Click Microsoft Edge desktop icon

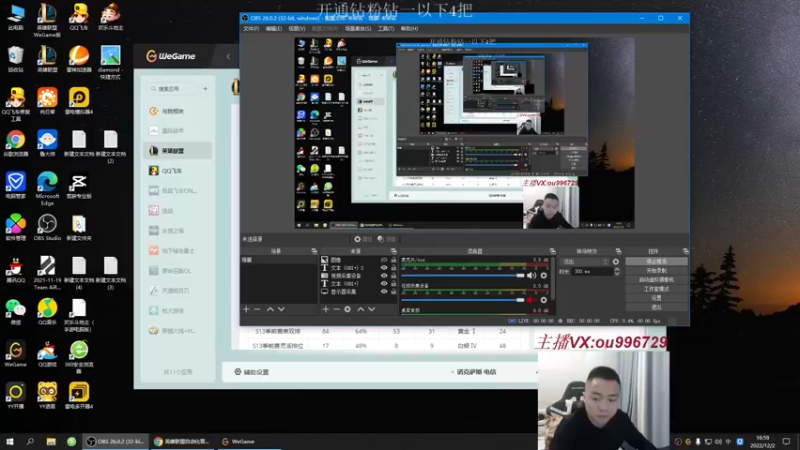tap(47, 188)
